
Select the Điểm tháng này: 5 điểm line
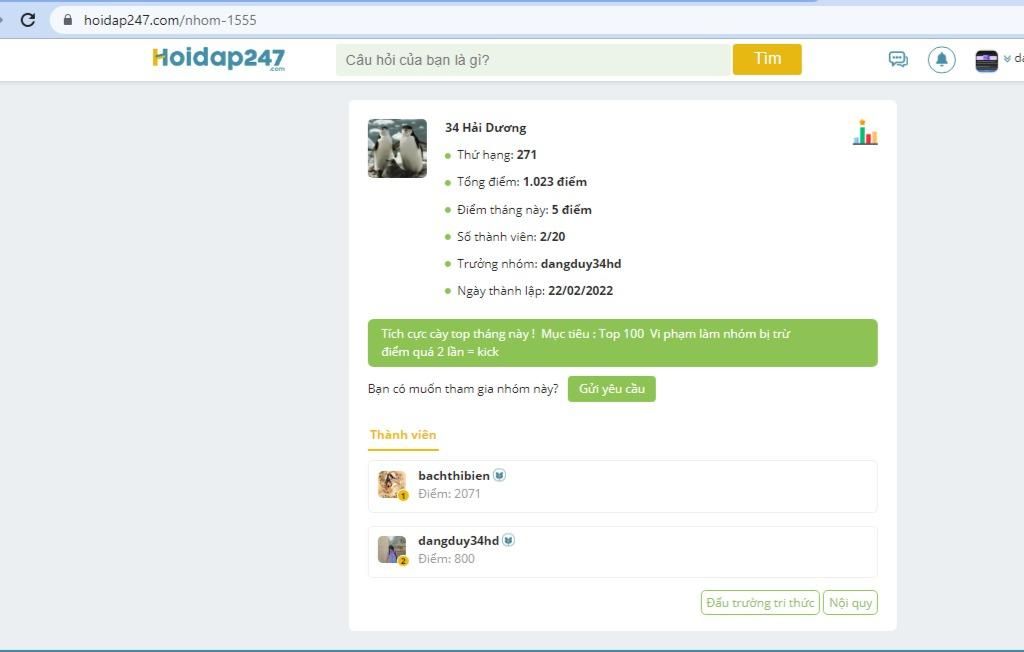coord(524,210)
